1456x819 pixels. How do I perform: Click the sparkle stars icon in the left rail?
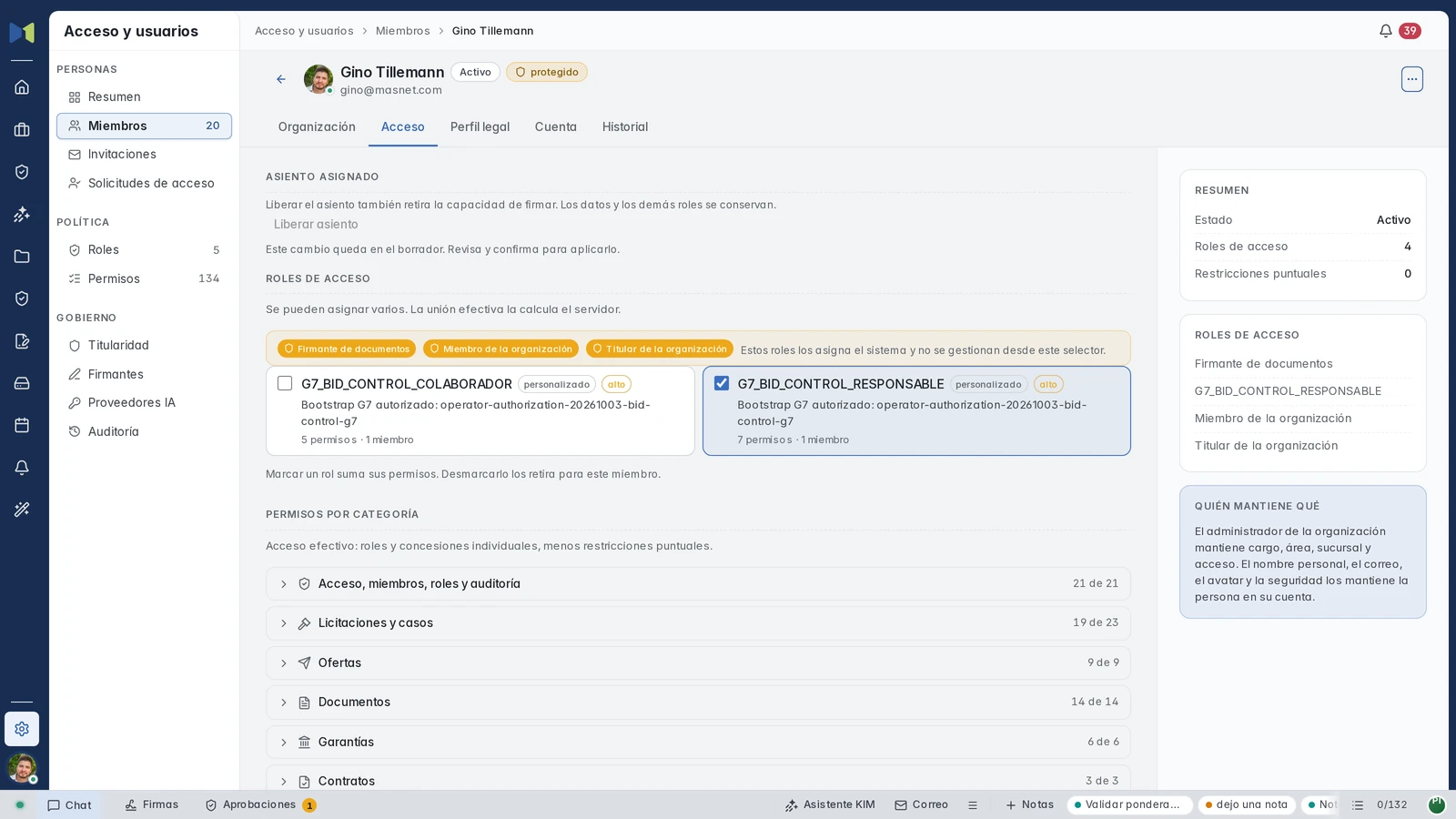pyautogui.click(x=22, y=215)
